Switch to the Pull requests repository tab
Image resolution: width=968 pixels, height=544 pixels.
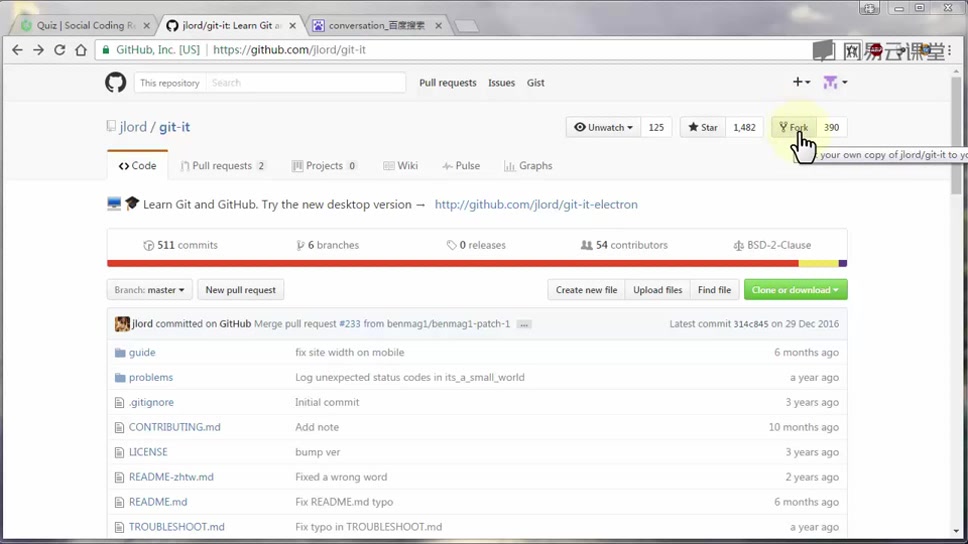(222, 165)
